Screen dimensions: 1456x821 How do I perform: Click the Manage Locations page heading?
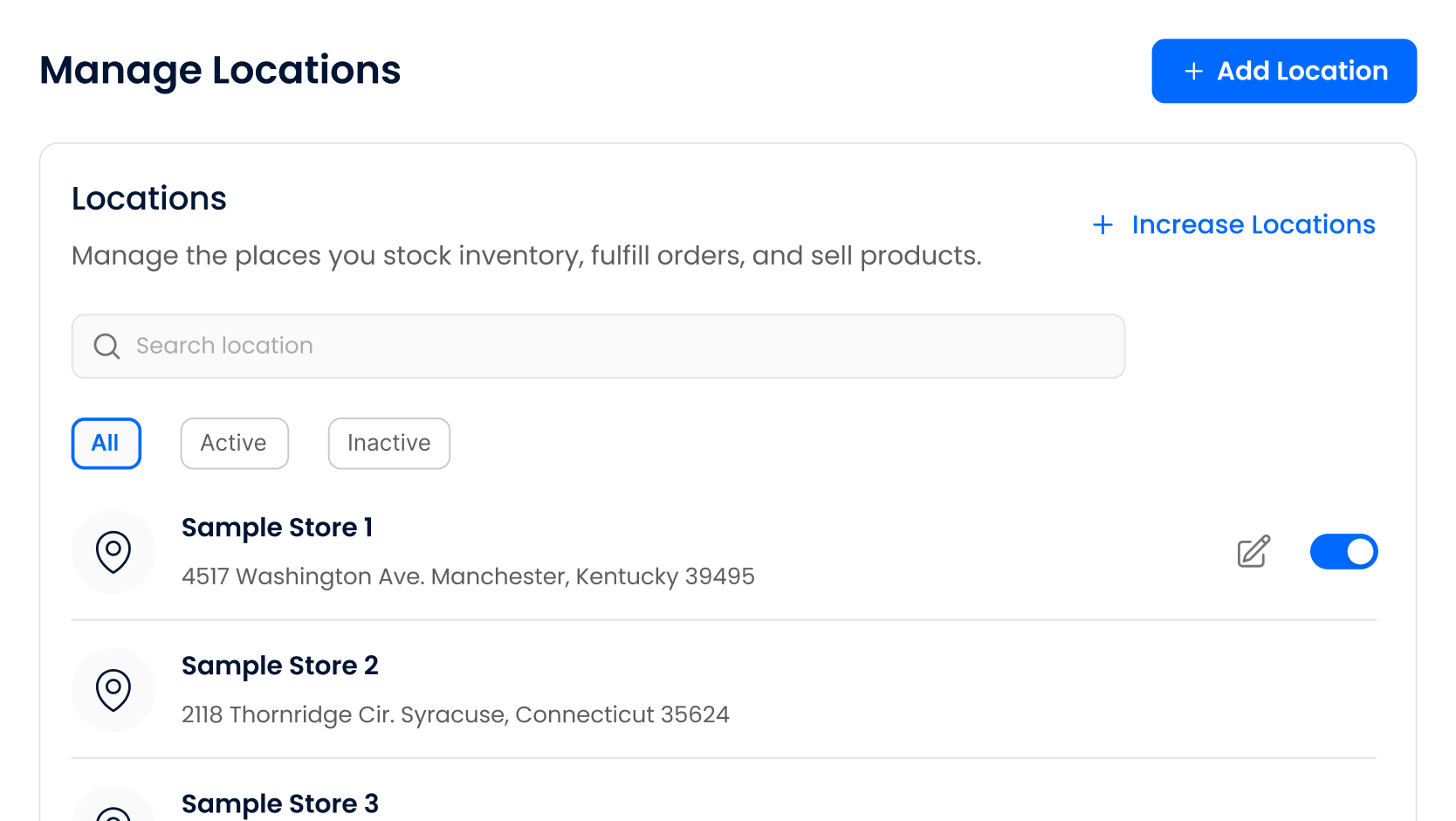pos(220,70)
